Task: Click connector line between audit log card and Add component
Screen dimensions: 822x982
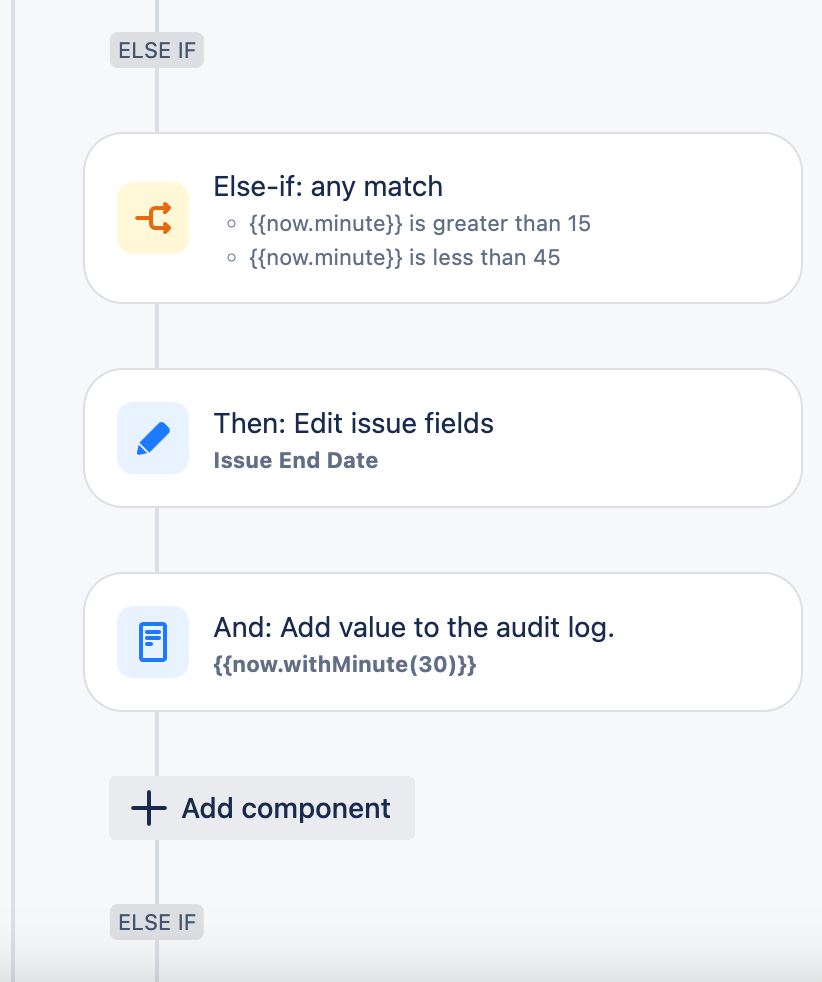Action: pos(157,744)
